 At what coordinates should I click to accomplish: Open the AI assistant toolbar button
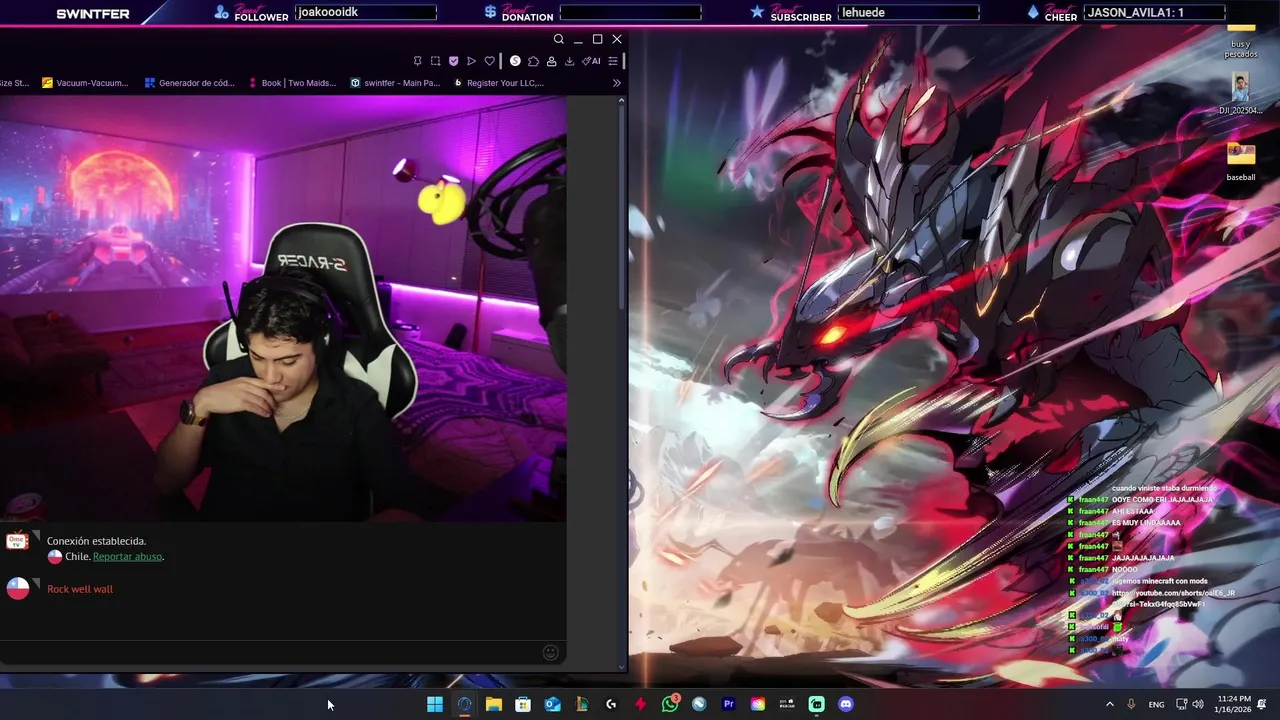591,61
